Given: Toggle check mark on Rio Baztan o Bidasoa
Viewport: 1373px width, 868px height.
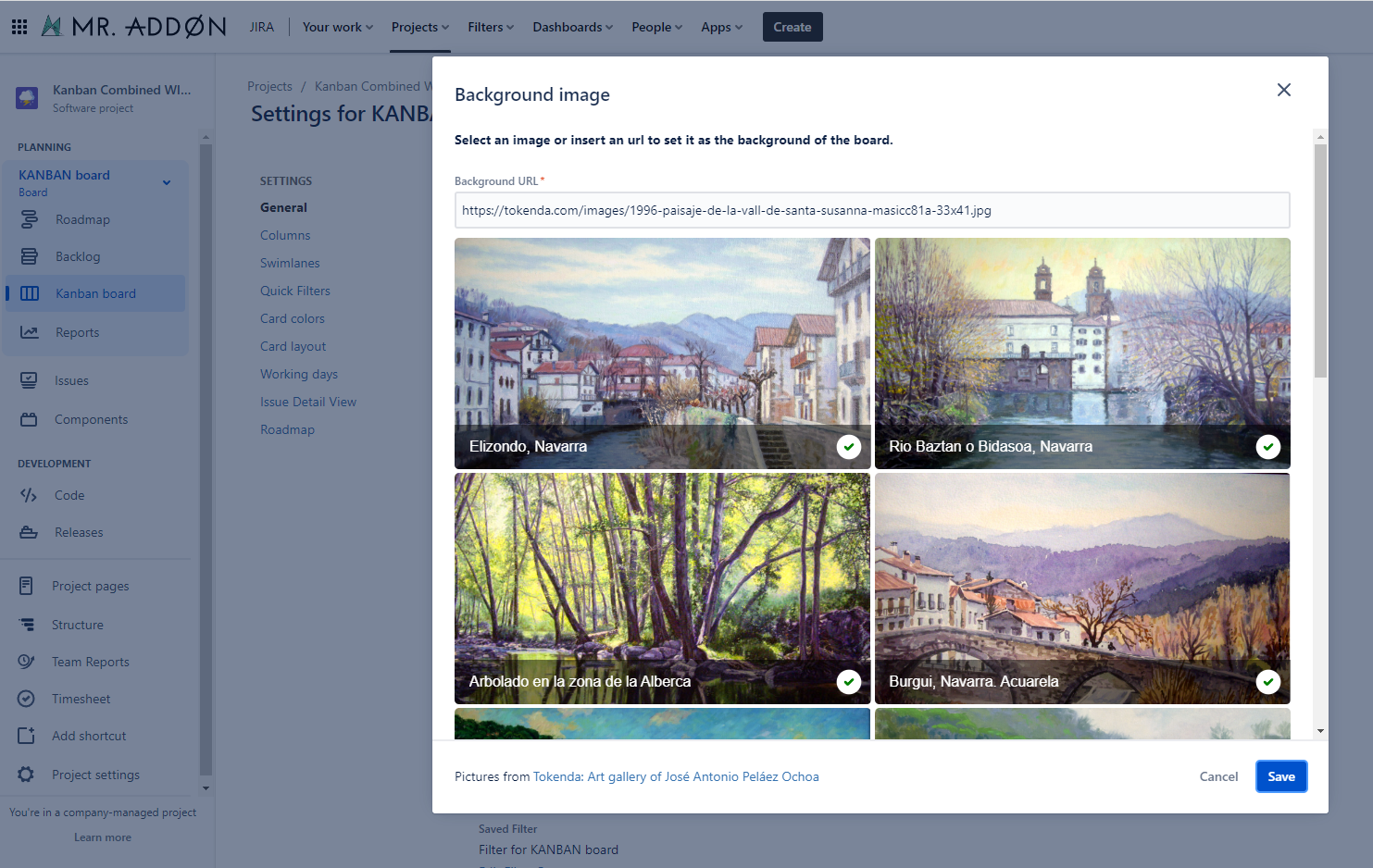Looking at the screenshot, I should point(1267,447).
